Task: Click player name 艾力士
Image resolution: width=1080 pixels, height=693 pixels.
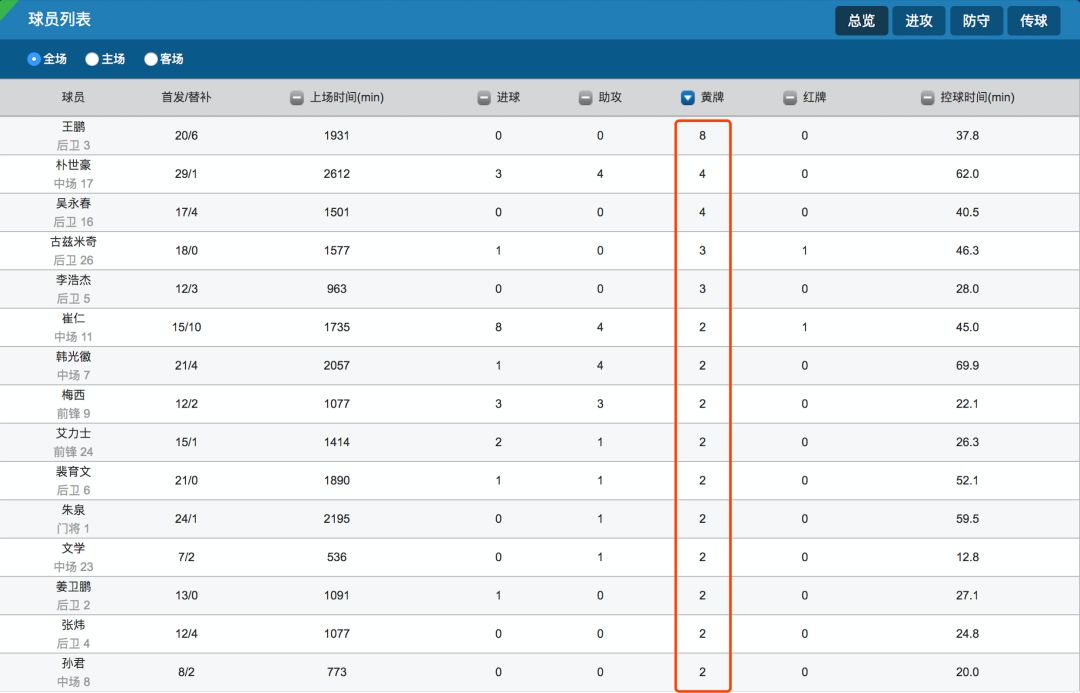Action: [73, 433]
